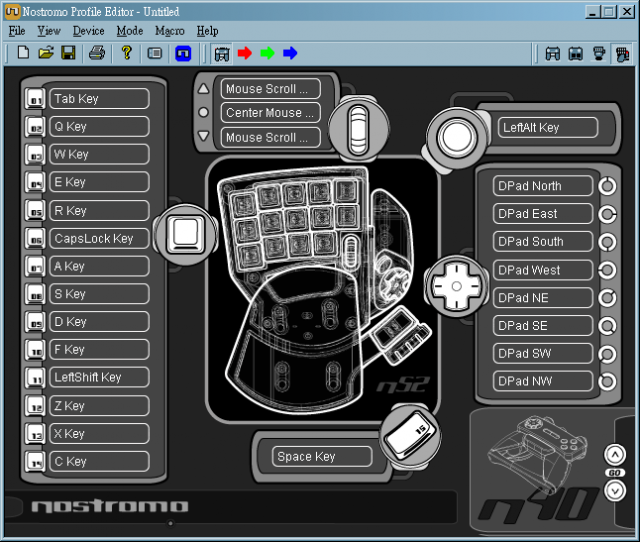Image resolution: width=640 pixels, height=542 pixels.
Task: Click the large keycap button graphic
Action: (186, 235)
